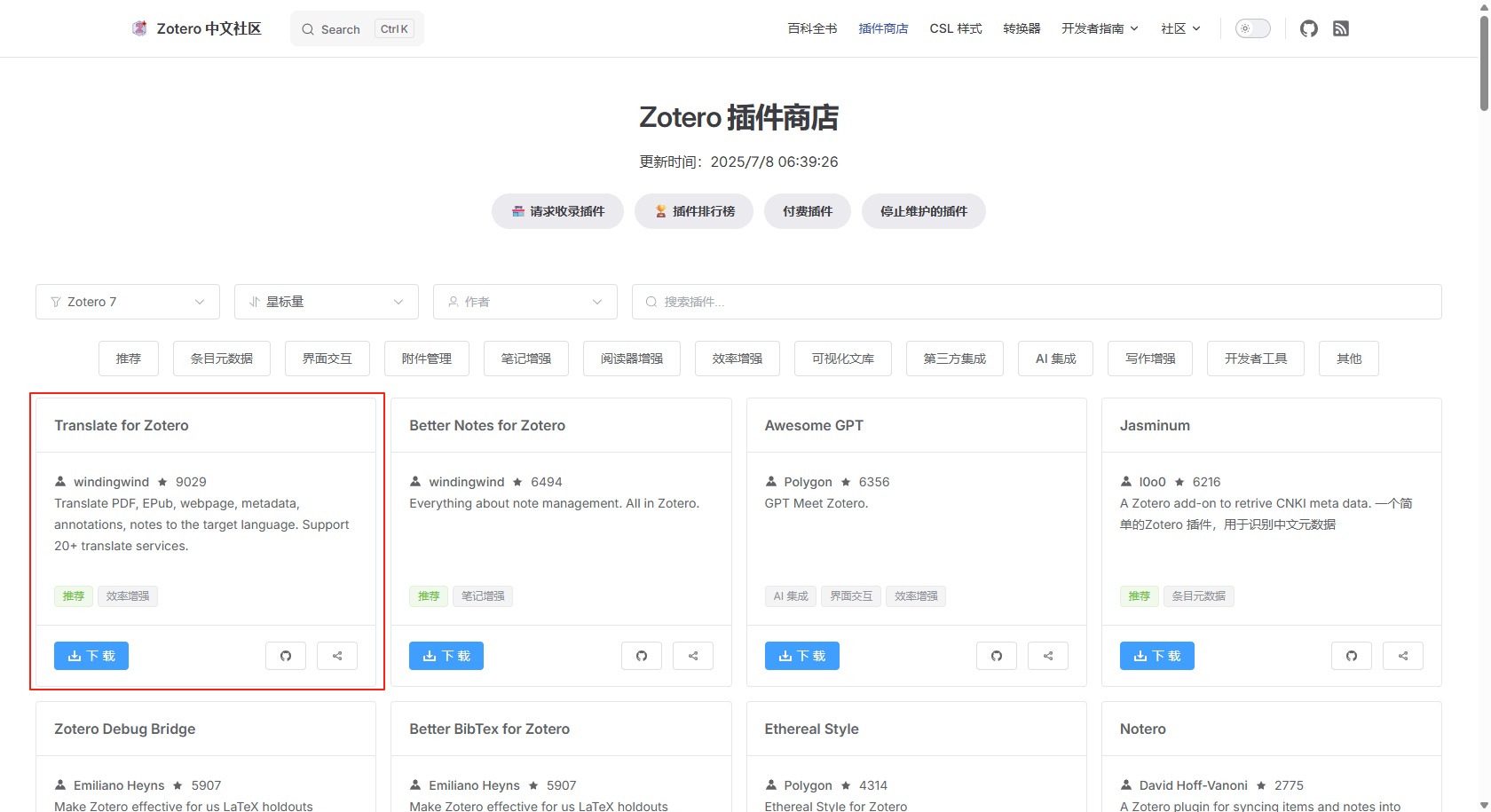
Task: Enable the 推荐 category filter
Action: (x=128, y=358)
